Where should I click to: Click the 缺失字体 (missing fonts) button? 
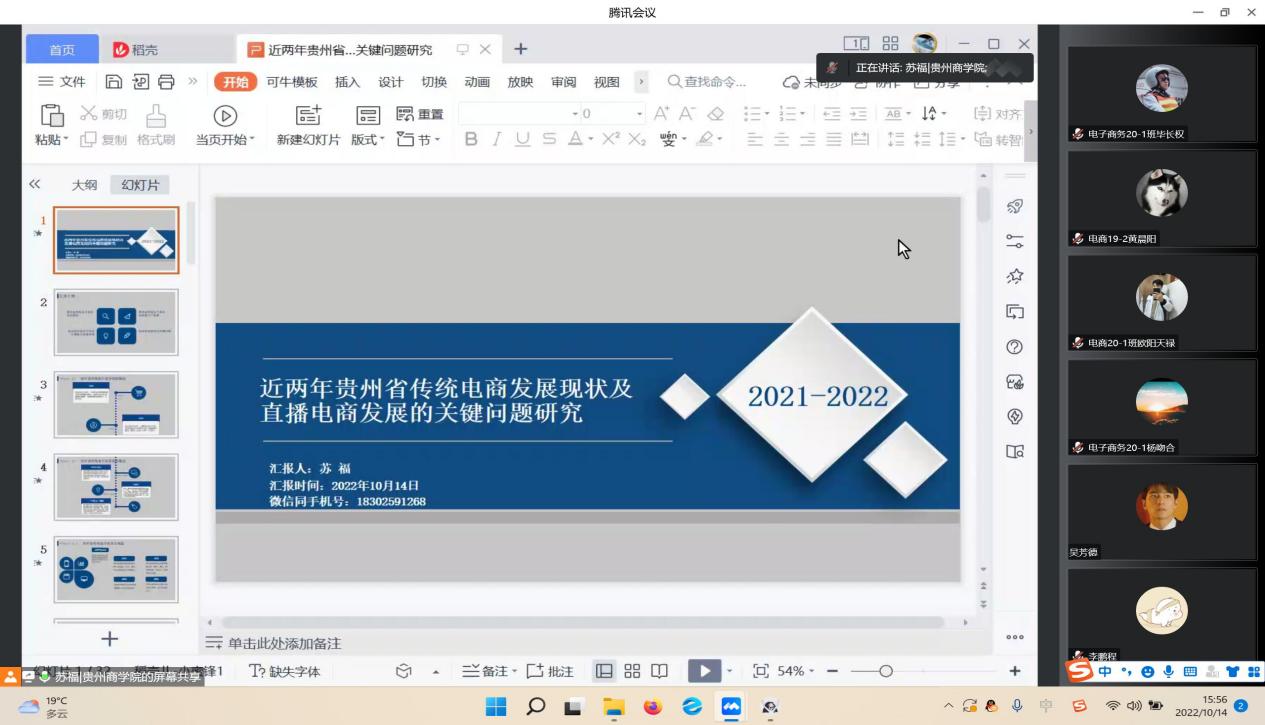285,671
